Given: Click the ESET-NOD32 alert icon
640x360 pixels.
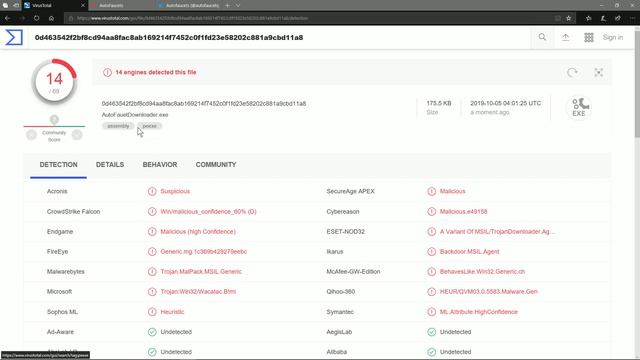Looking at the screenshot, I should 431,231.
